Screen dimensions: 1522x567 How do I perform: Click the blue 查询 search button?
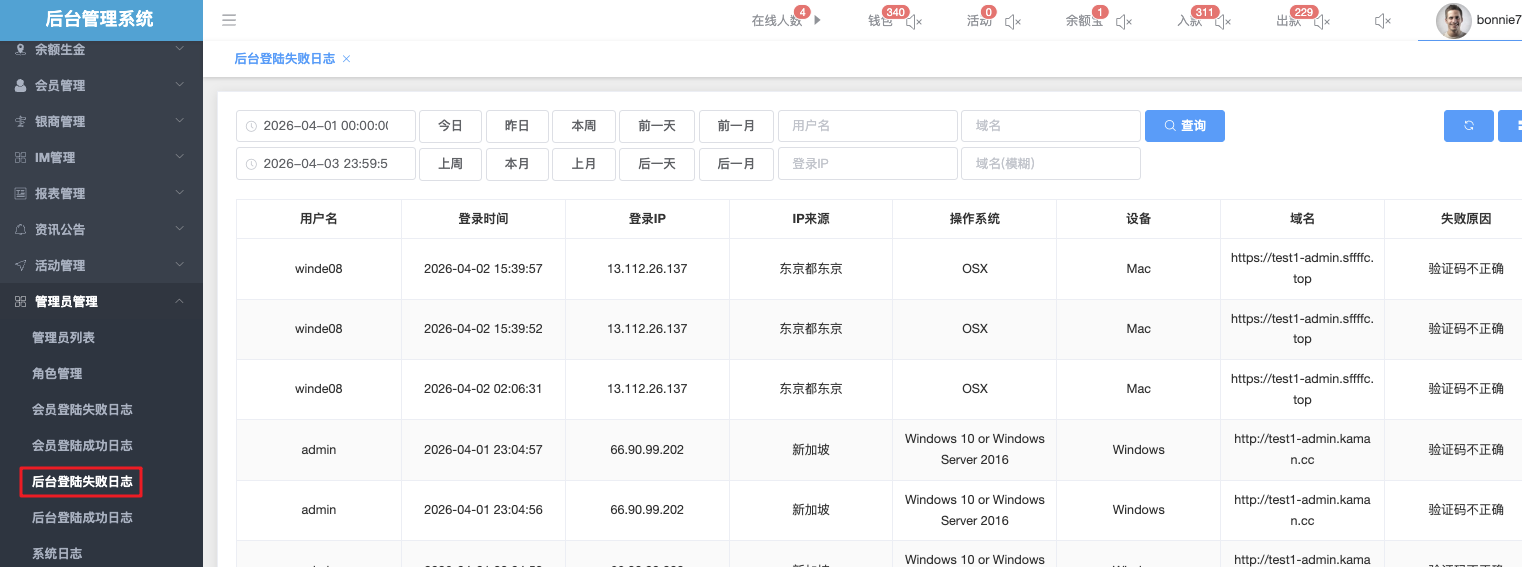click(x=1184, y=126)
